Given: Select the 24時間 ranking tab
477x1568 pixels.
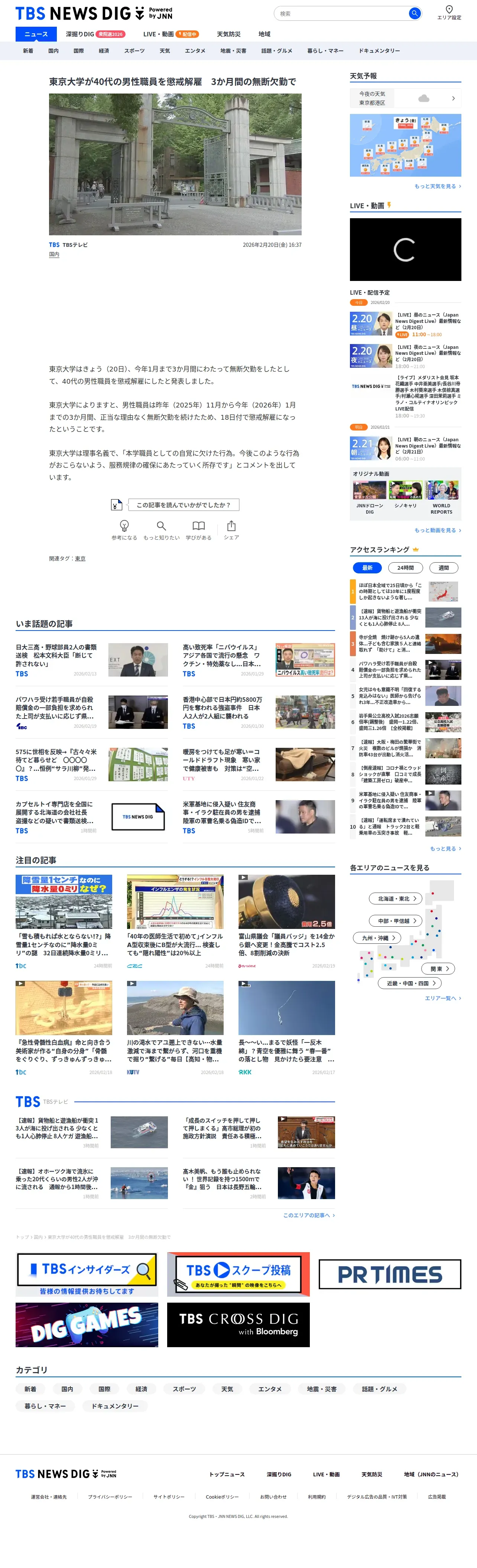Looking at the screenshot, I should click(x=405, y=567).
